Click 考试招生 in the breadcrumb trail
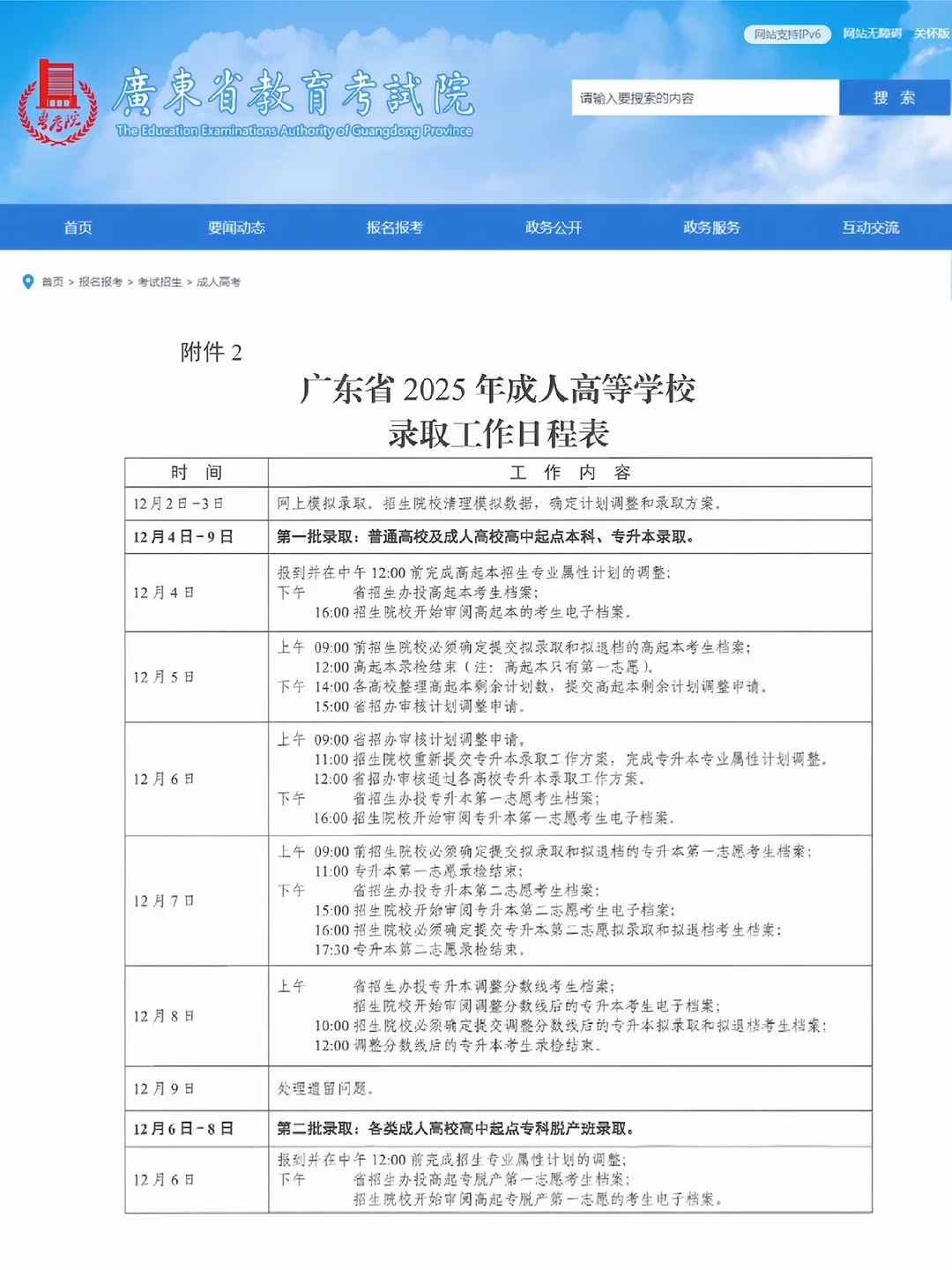This screenshot has height=1270, width=952. pyautogui.click(x=160, y=284)
